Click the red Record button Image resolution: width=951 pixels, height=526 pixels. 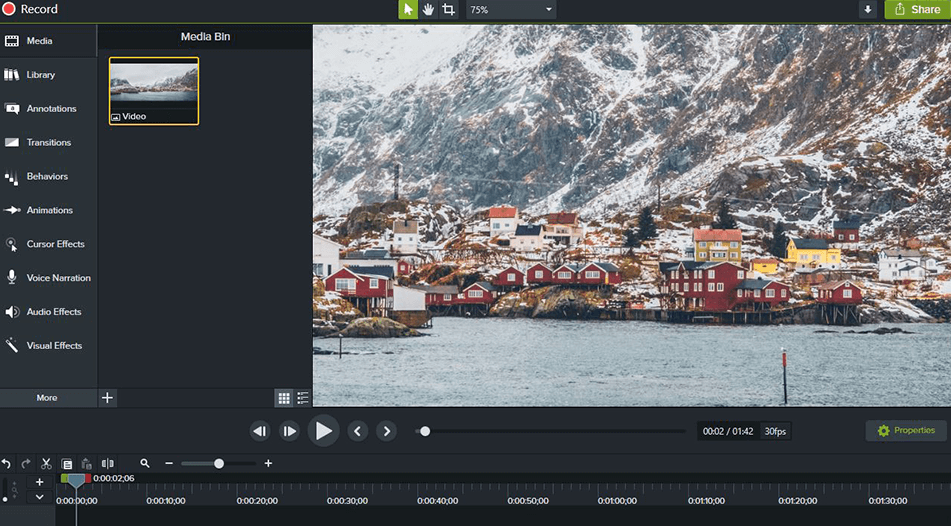point(30,9)
